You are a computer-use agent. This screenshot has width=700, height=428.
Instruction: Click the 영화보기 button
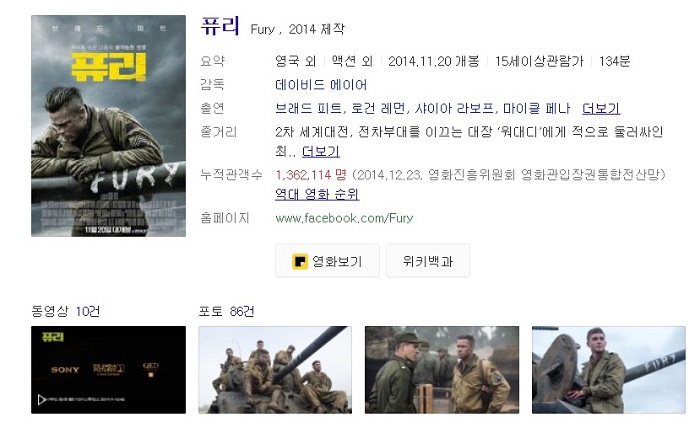tap(327, 261)
